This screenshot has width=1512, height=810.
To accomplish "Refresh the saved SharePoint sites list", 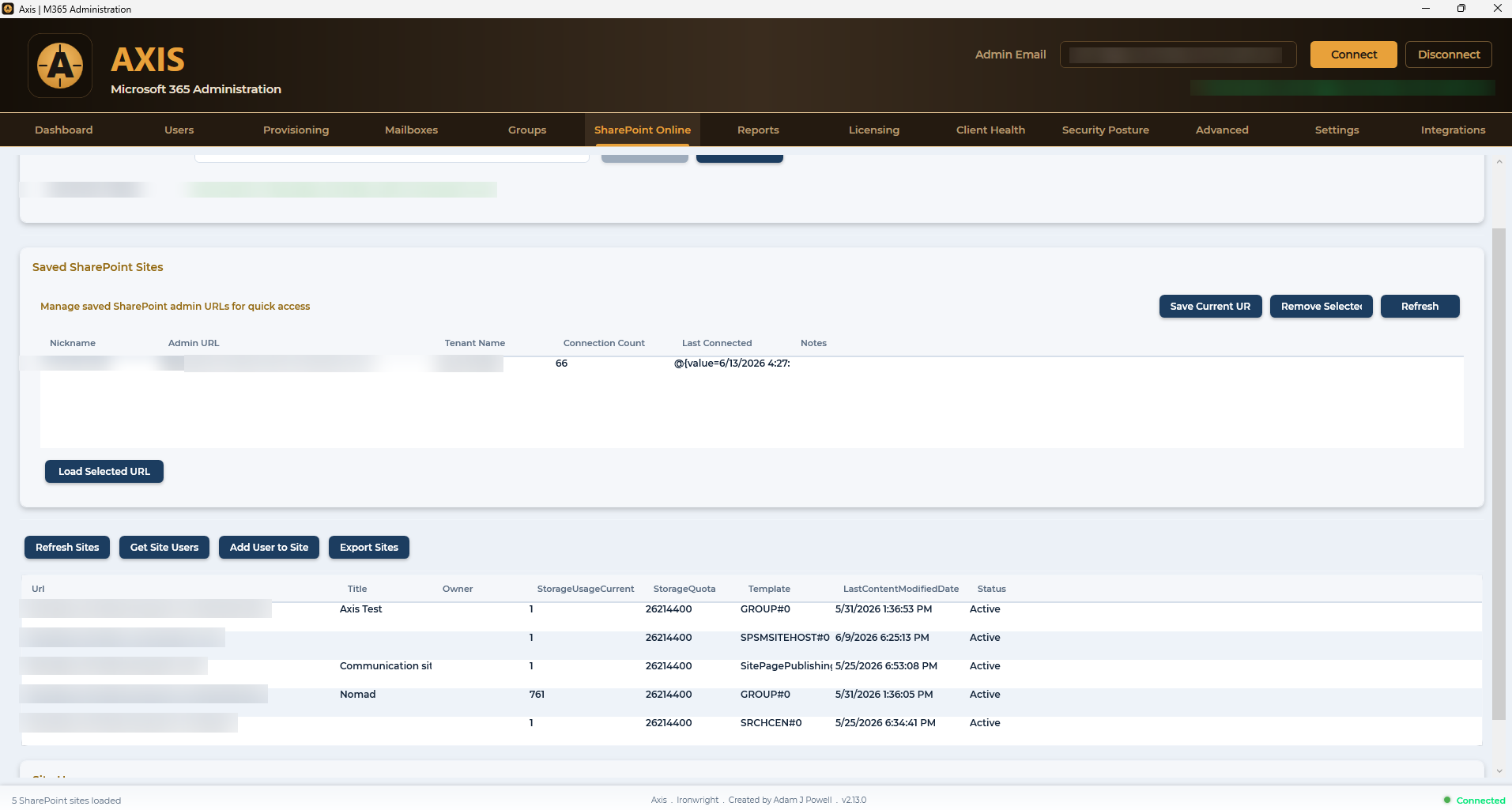I will pyautogui.click(x=1420, y=307).
